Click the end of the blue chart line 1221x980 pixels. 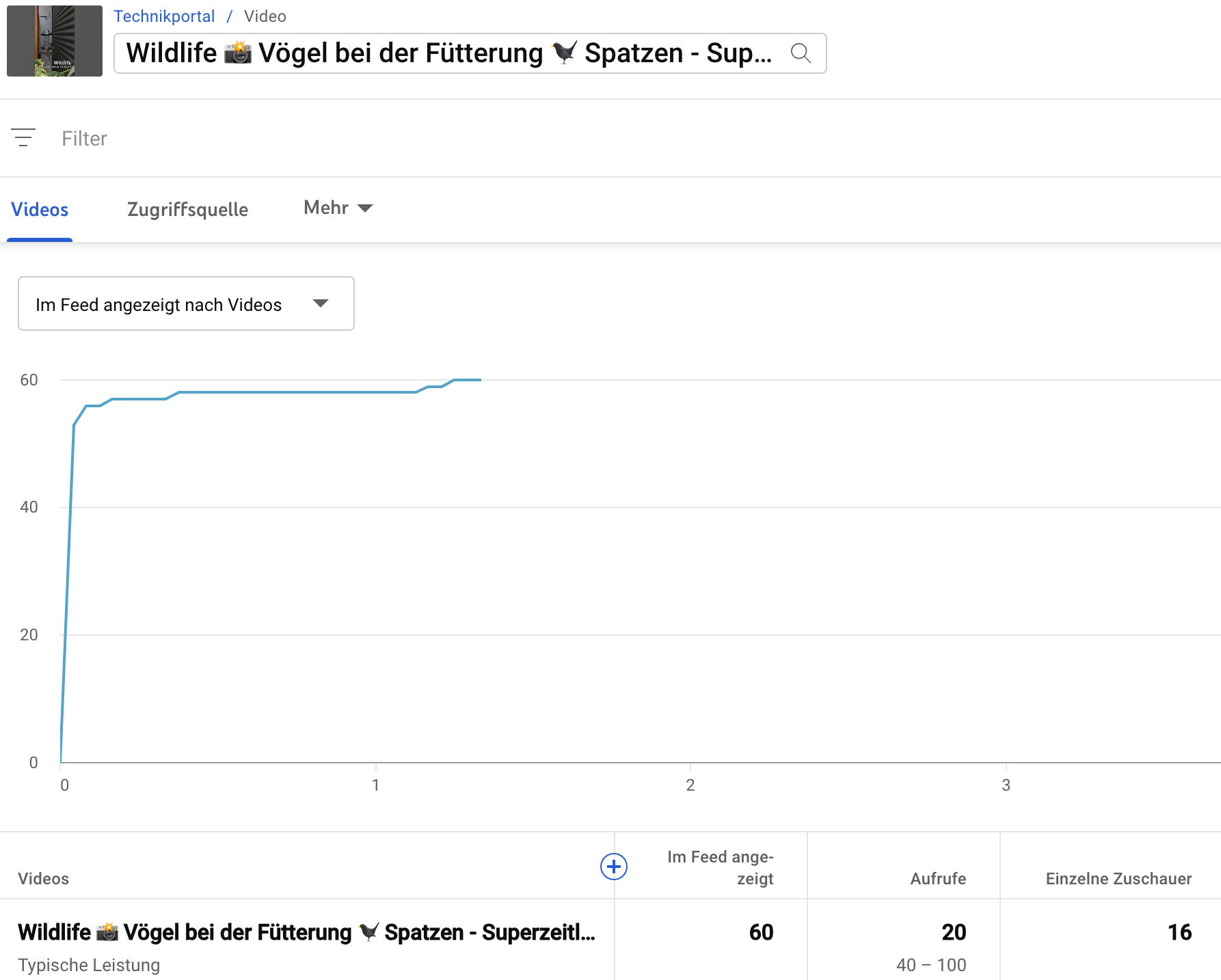pos(480,380)
